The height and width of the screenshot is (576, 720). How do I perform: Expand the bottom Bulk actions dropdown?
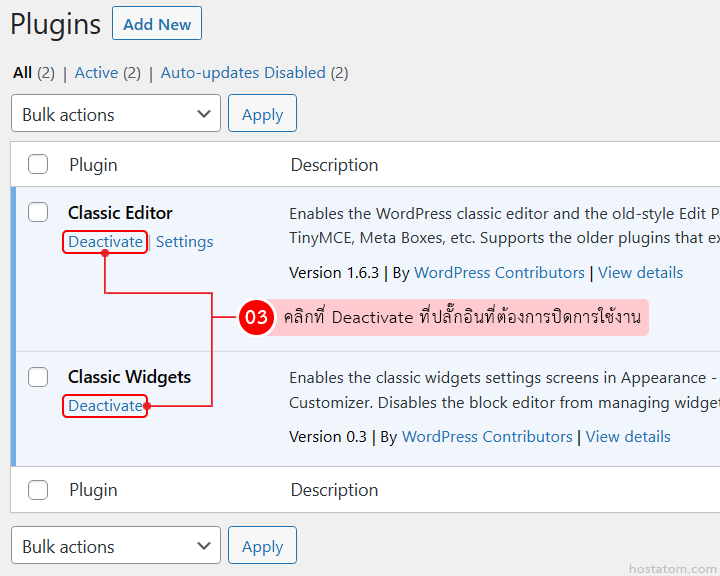pyautogui.click(x=116, y=546)
